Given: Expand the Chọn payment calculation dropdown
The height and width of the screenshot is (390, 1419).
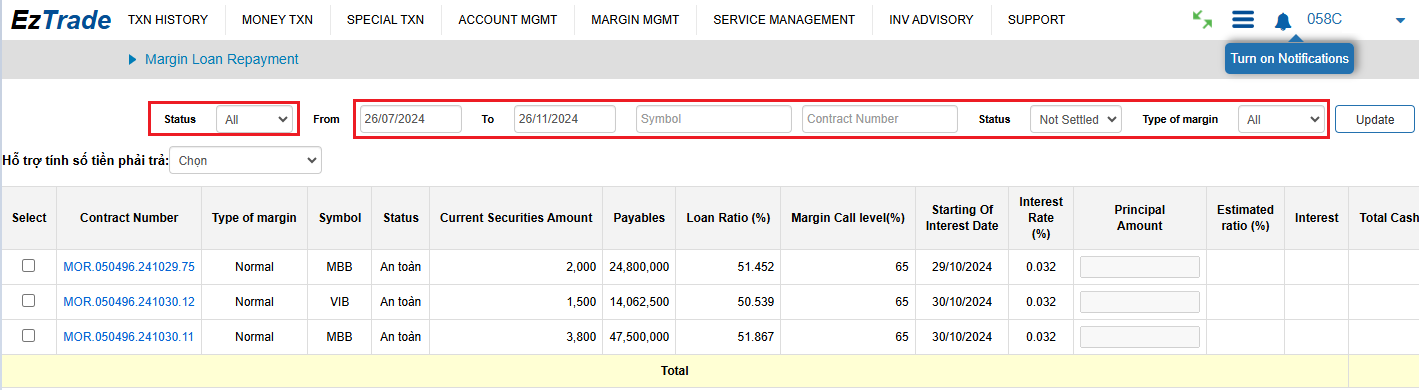Looking at the screenshot, I should pyautogui.click(x=245, y=160).
